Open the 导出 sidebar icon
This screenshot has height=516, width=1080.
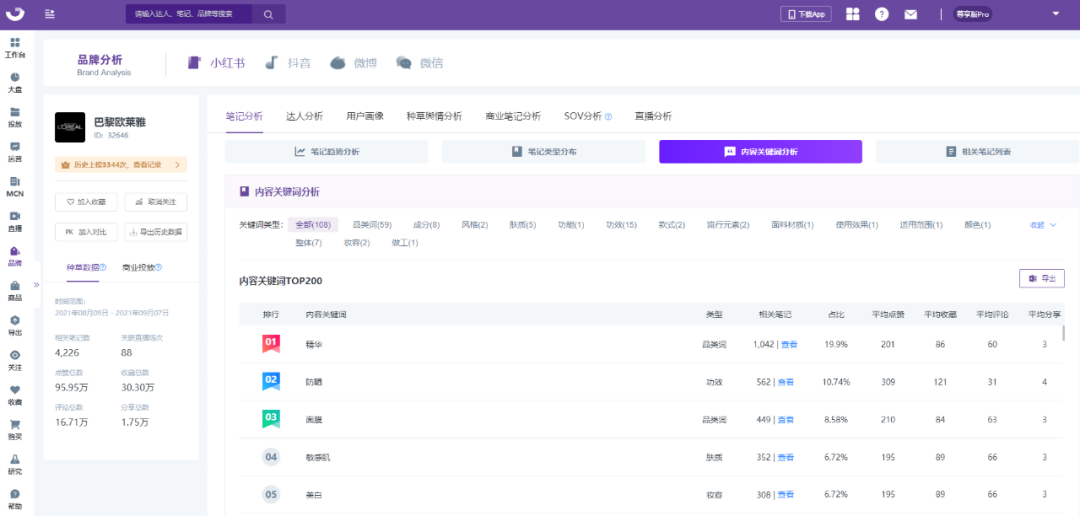tap(15, 325)
